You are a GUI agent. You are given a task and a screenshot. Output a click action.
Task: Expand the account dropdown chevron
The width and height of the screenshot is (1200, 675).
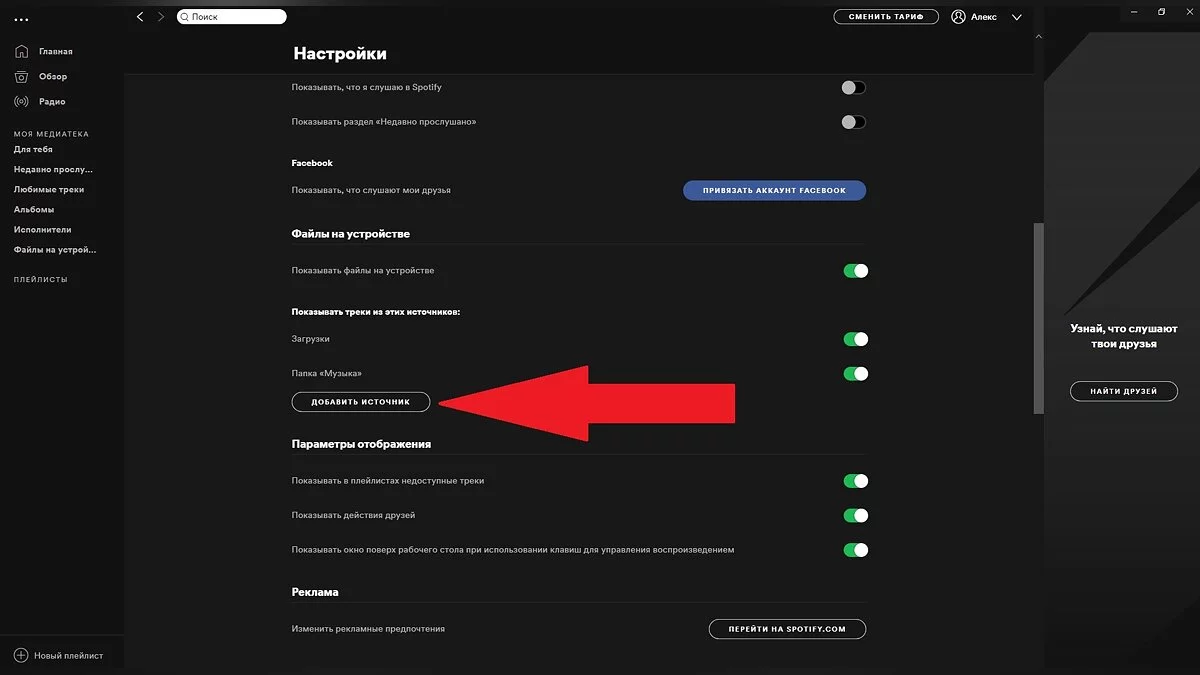pyautogui.click(x=1017, y=17)
